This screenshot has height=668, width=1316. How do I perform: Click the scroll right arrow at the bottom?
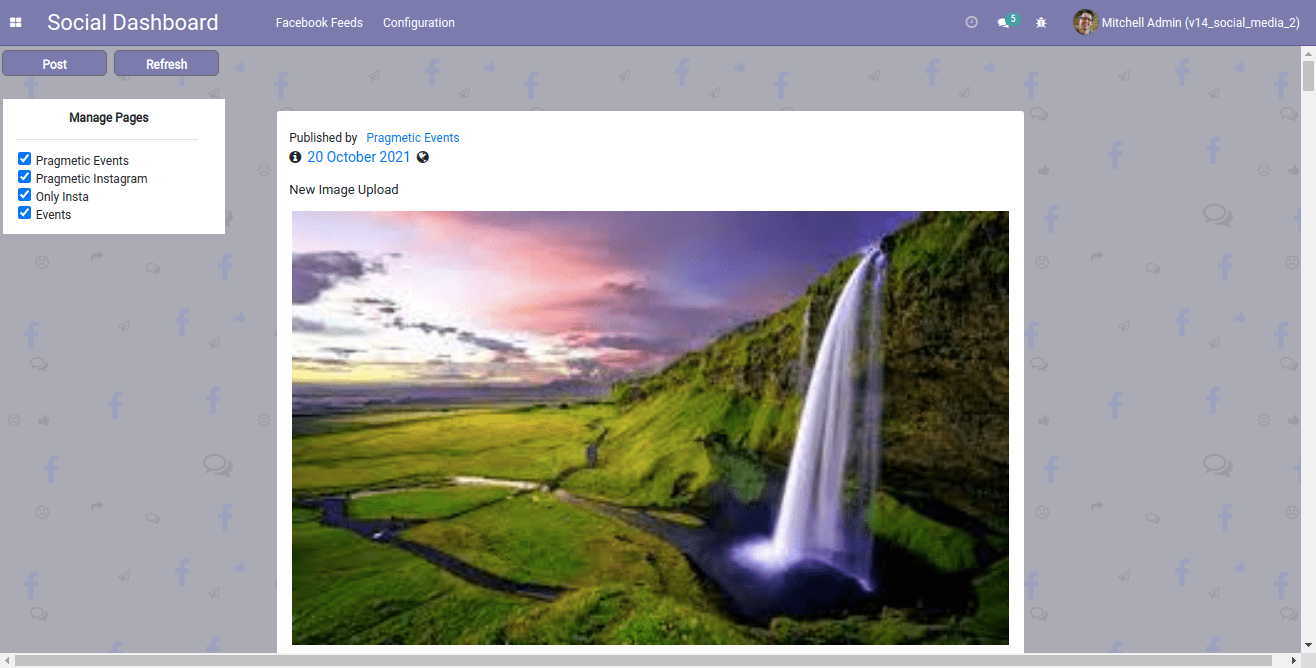[1293, 660]
